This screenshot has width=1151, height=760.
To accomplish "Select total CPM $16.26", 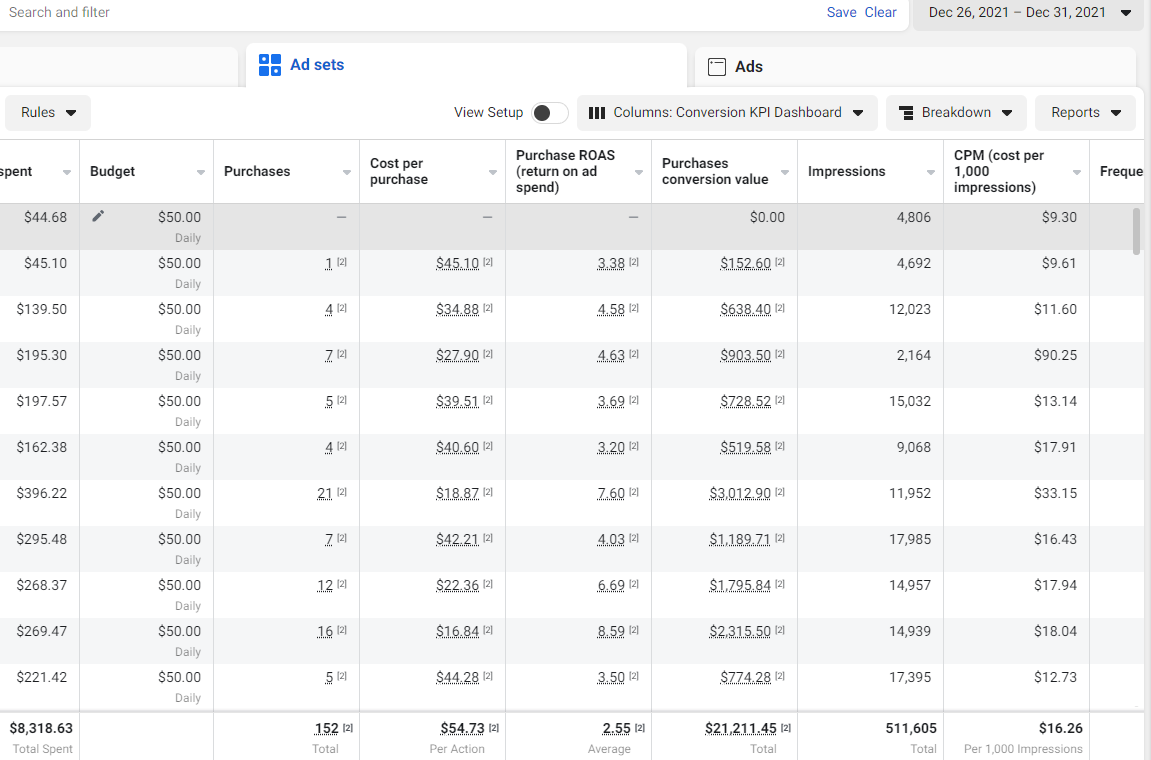I will click(1061, 728).
